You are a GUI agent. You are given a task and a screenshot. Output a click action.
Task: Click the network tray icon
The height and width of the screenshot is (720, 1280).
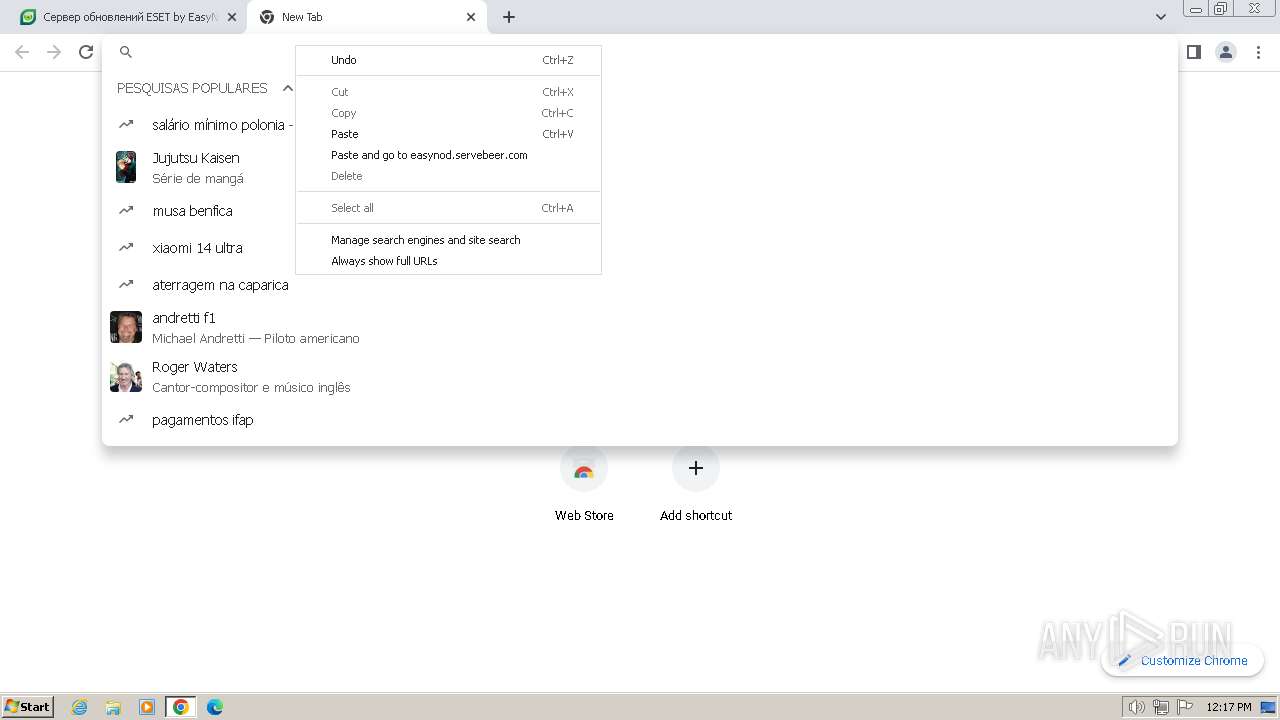(1160, 707)
